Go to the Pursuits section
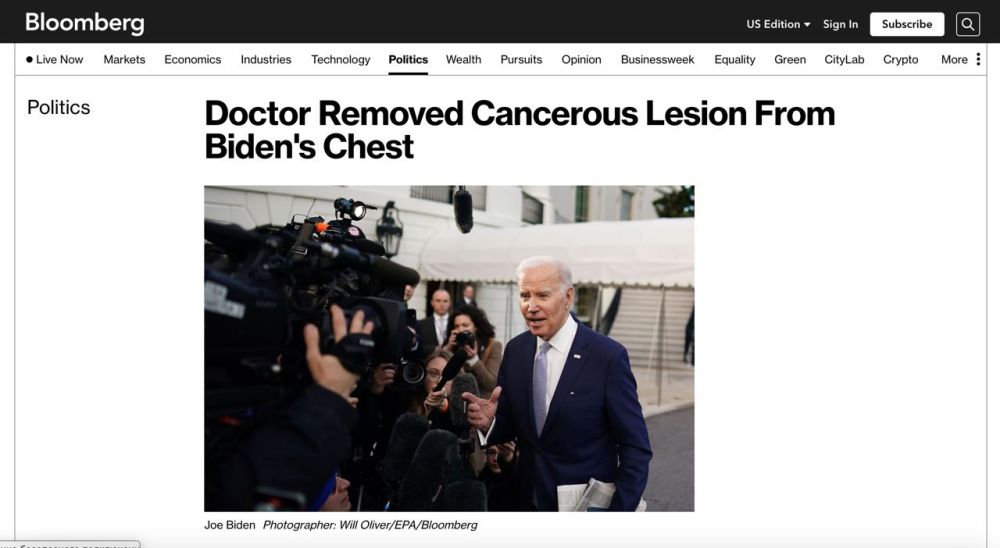 [x=521, y=59]
